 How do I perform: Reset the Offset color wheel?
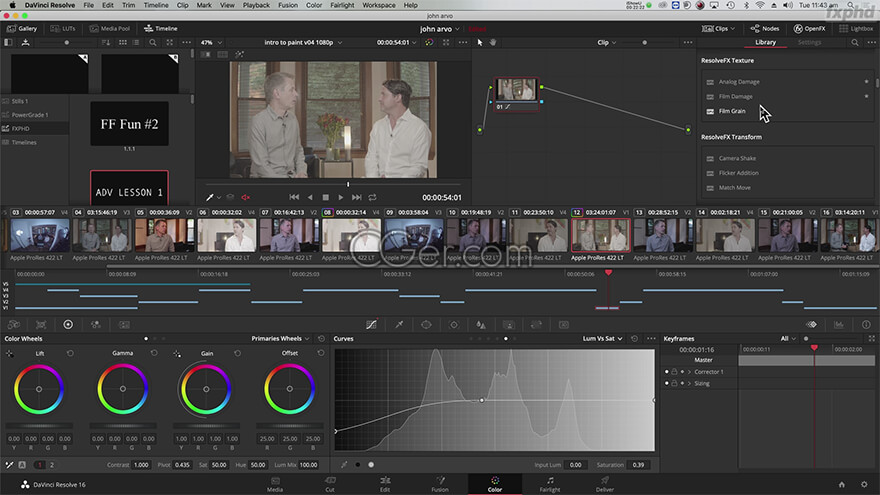320,353
